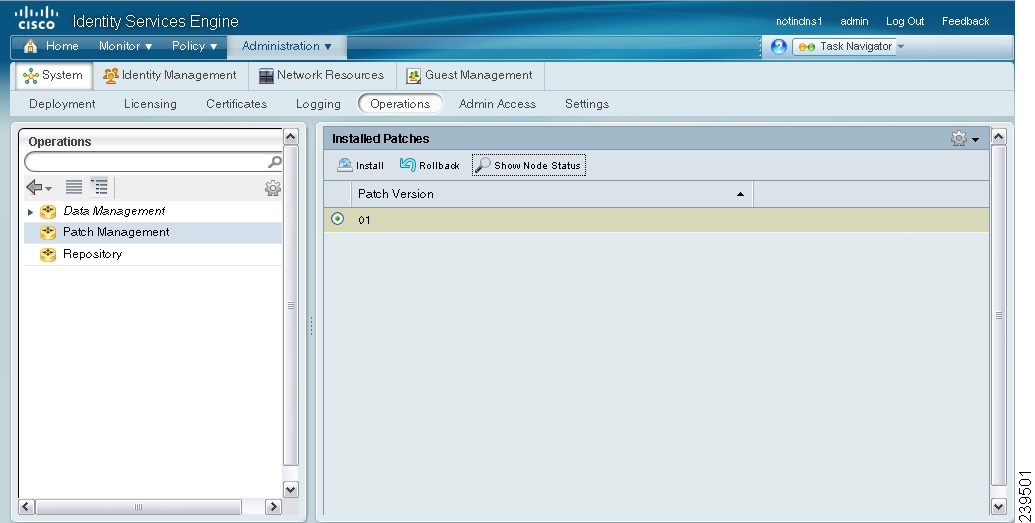This screenshot has width=1035, height=523.
Task: Switch to list view icon
Action: (74, 188)
